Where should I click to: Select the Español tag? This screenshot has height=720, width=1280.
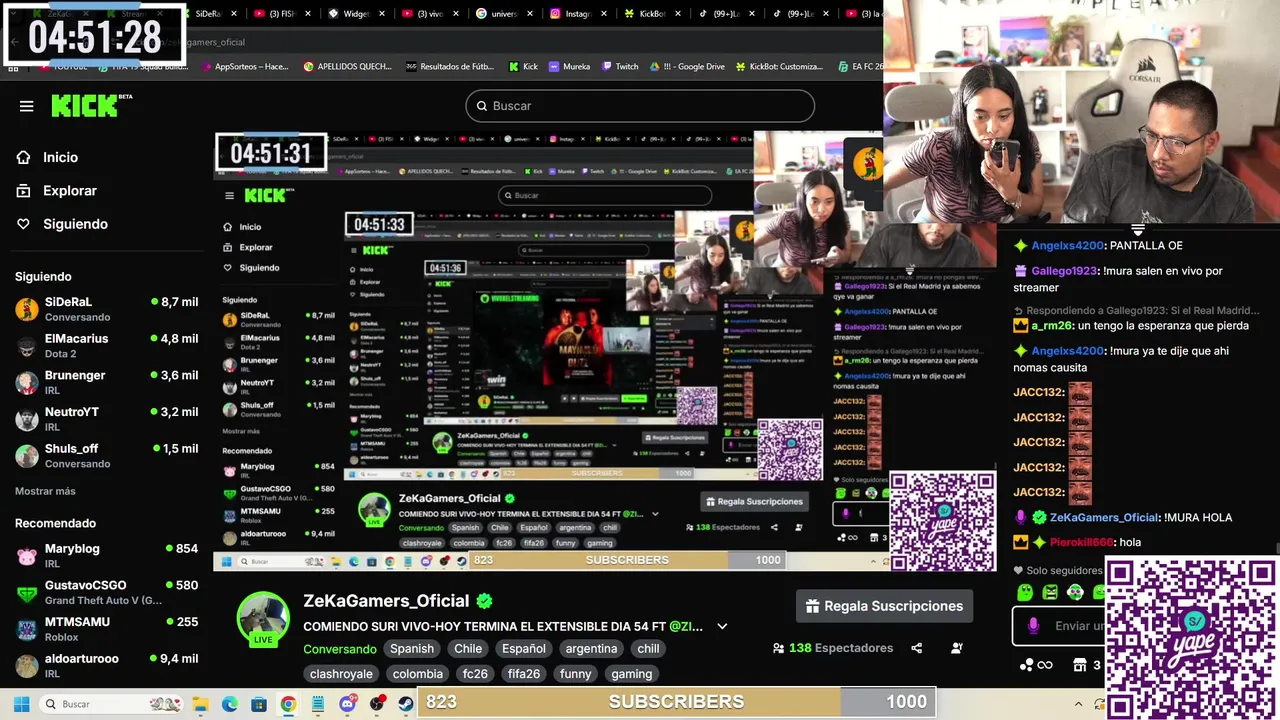click(524, 648)
